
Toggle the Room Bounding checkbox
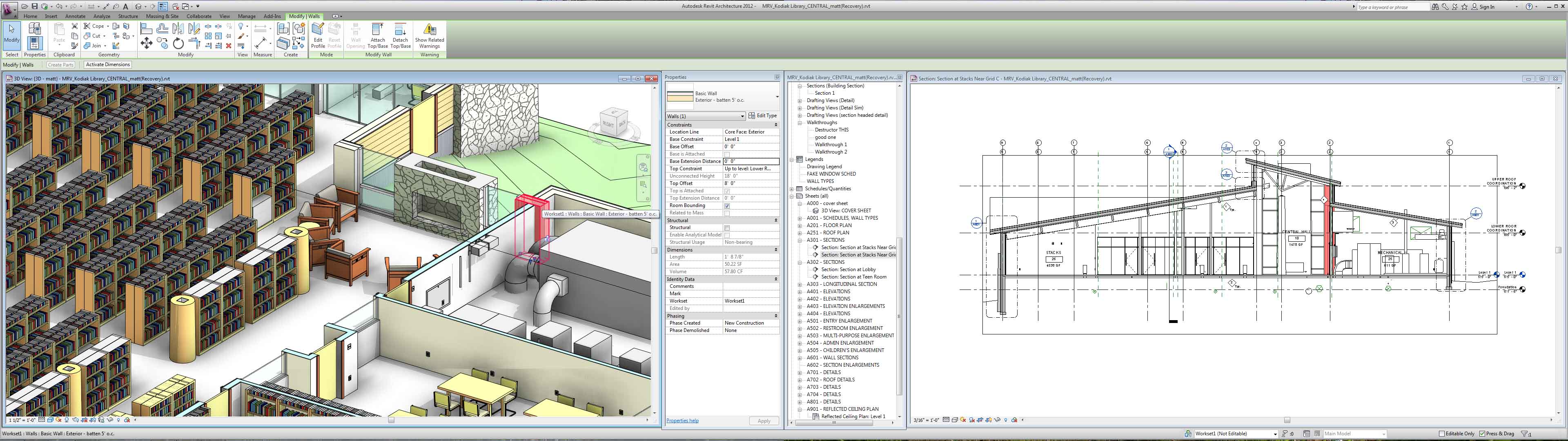727,206
